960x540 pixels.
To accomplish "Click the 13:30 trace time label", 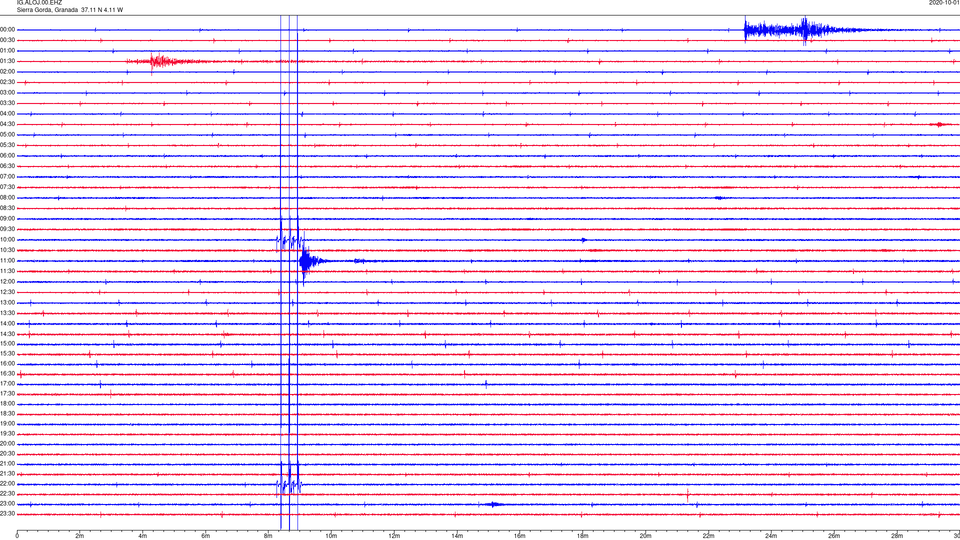I will coord(8,313).
